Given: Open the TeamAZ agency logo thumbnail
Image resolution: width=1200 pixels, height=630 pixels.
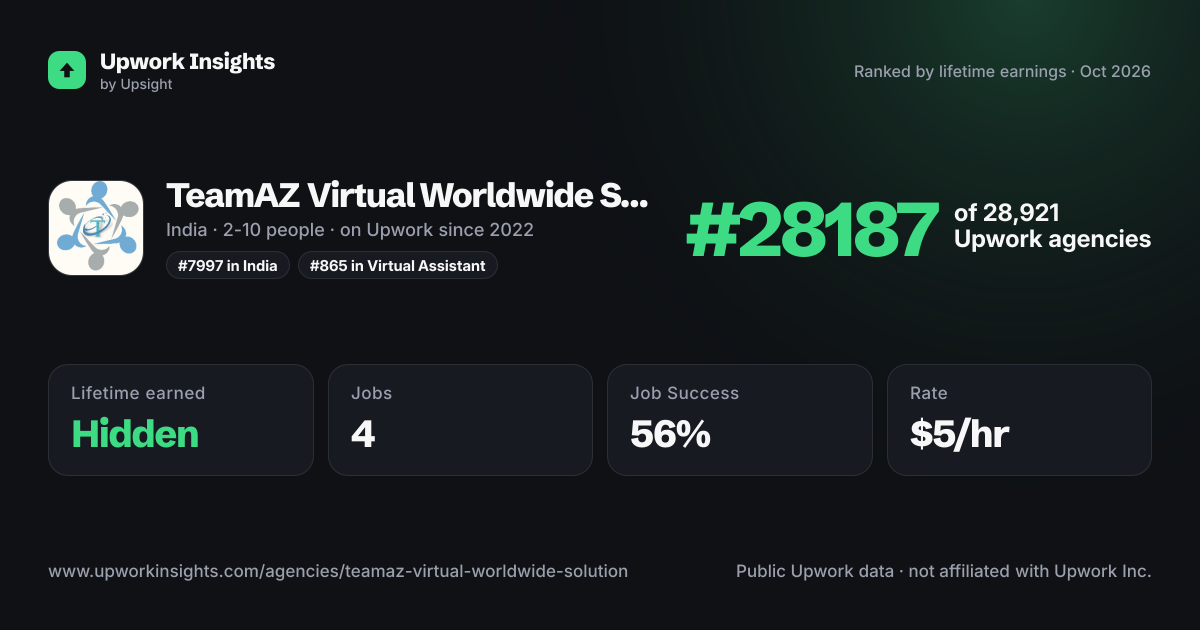Looking at the screenshot, I should pyautogui.click(x=96, y=228).
